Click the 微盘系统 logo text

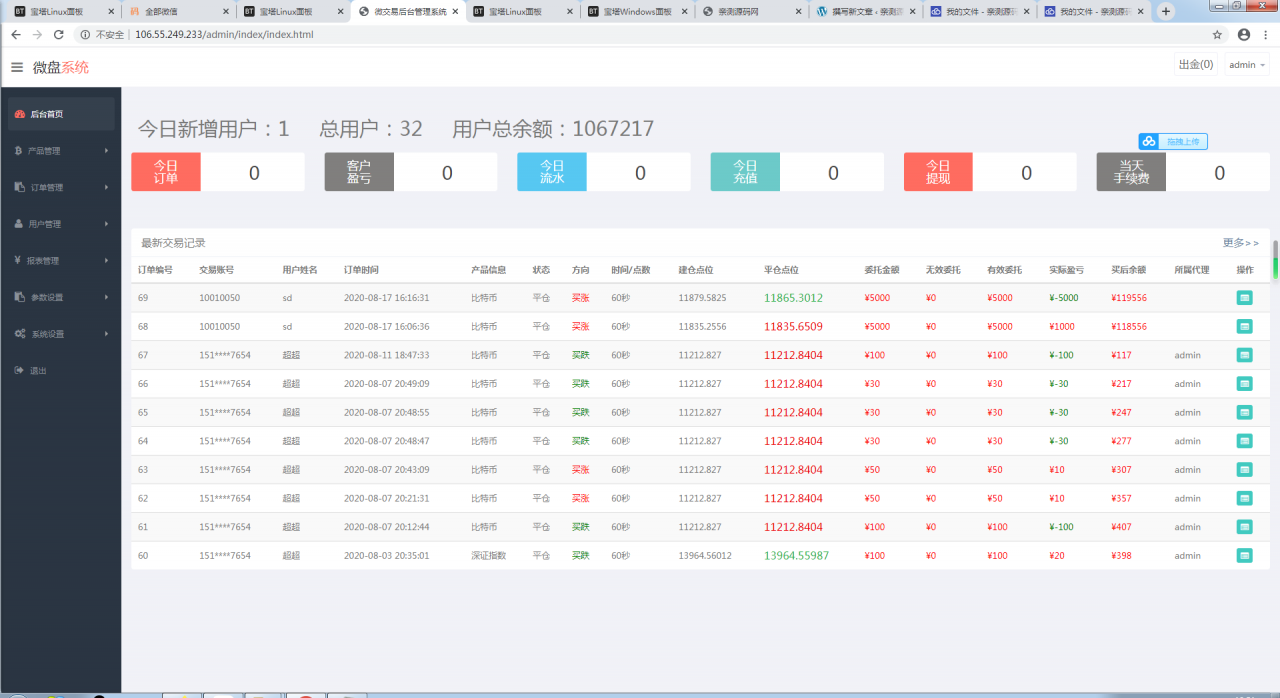pyautogui.click(x=61, y=67)
